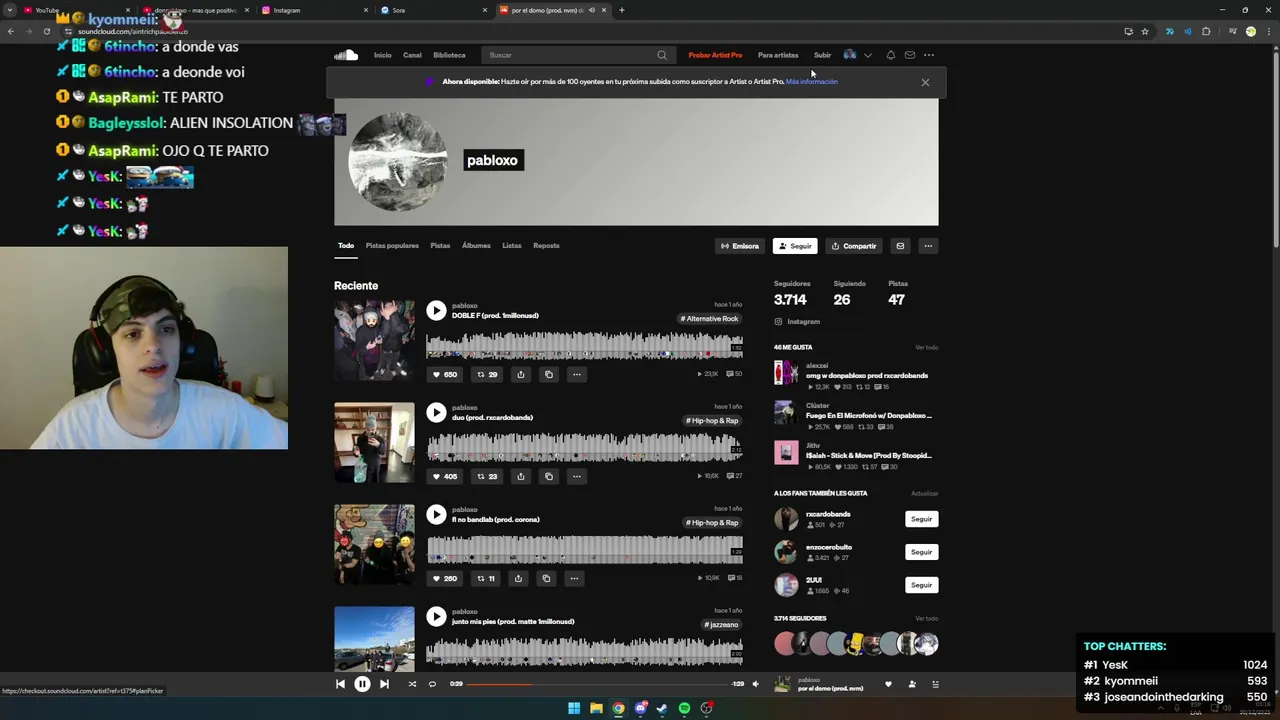The image size is (1280, 720).
Task: Seek in the DOBLE F waveform
Action: coord(584,346)
